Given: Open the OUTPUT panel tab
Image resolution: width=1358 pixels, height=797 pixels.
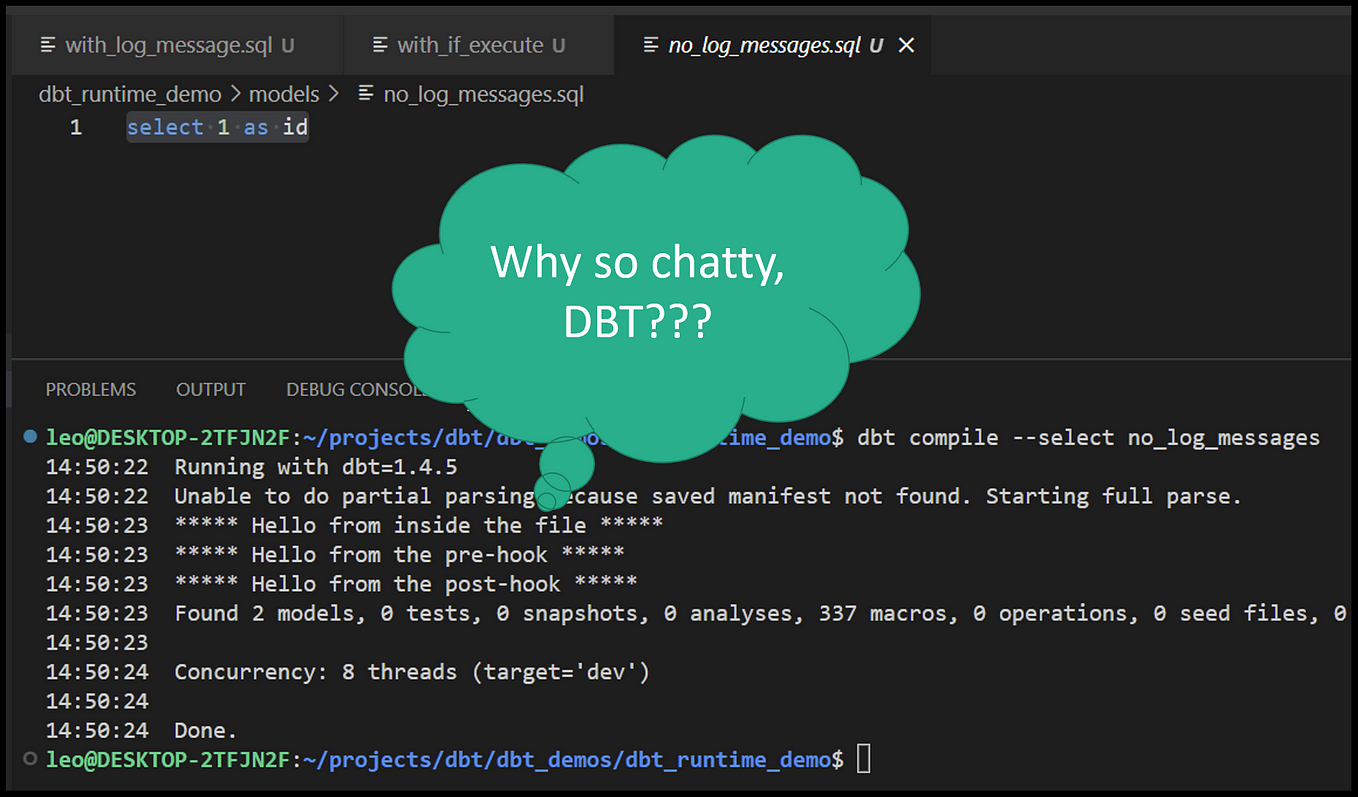Looking at the screenshot, I should pyautogui.click(x=211, y=389).
